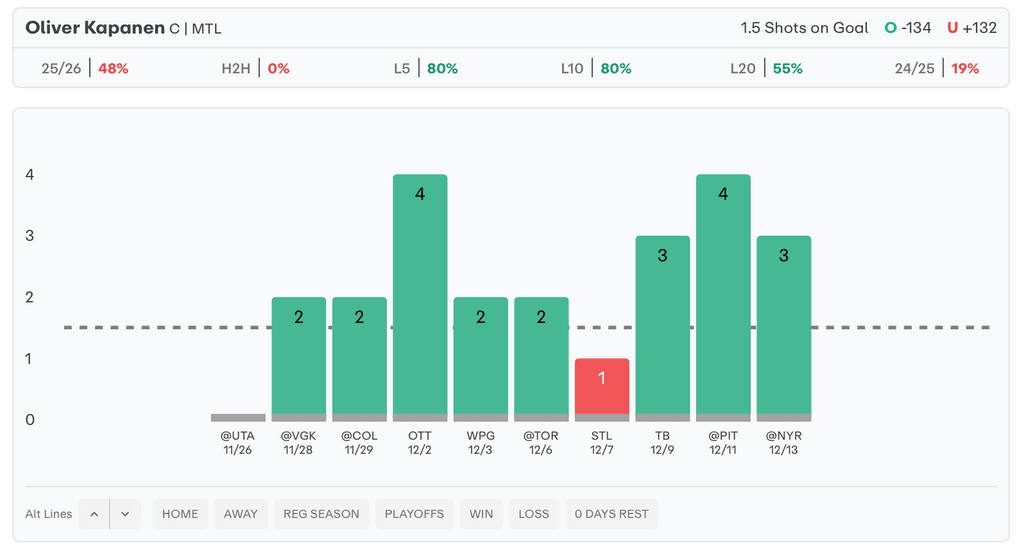Select the Under +132 odds
Screen dimensions: 1024x556
point(970,28)
